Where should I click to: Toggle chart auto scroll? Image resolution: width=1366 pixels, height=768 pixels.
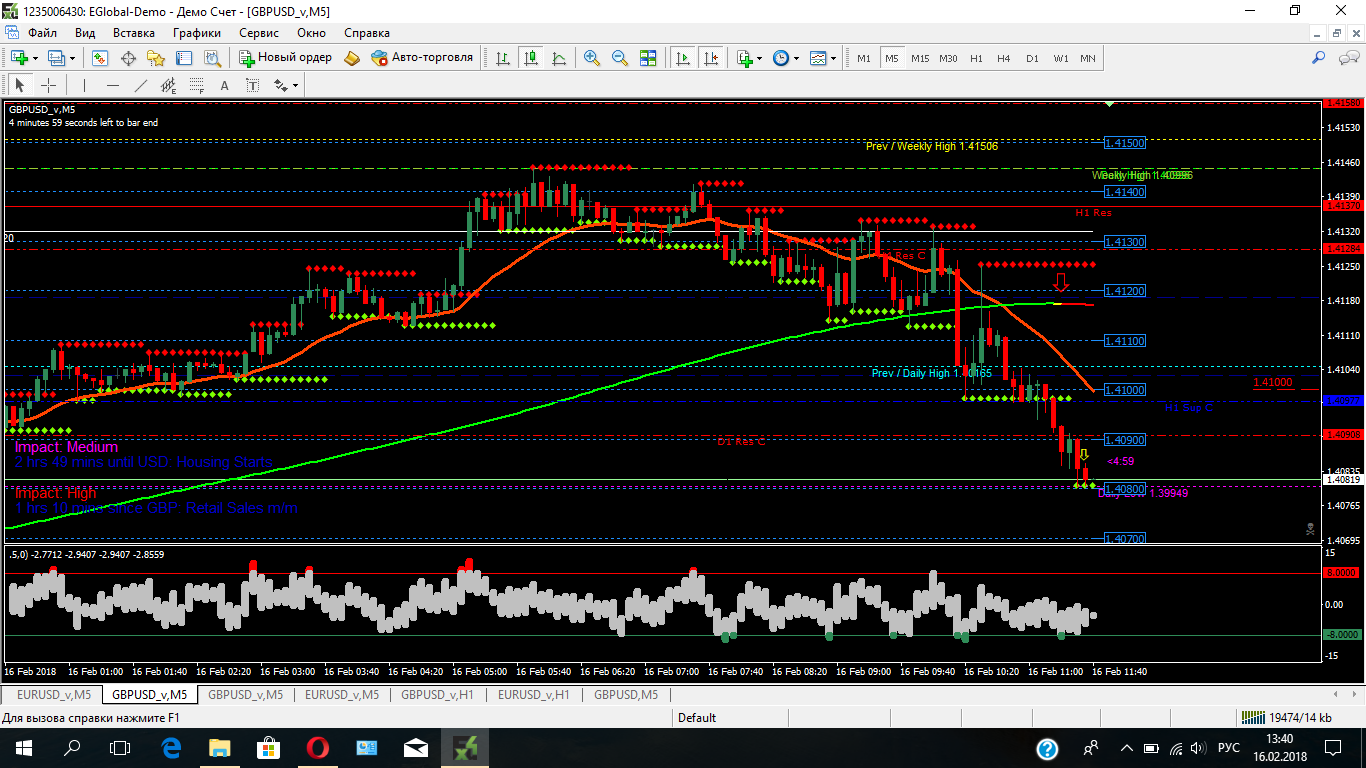pos(683,58)
